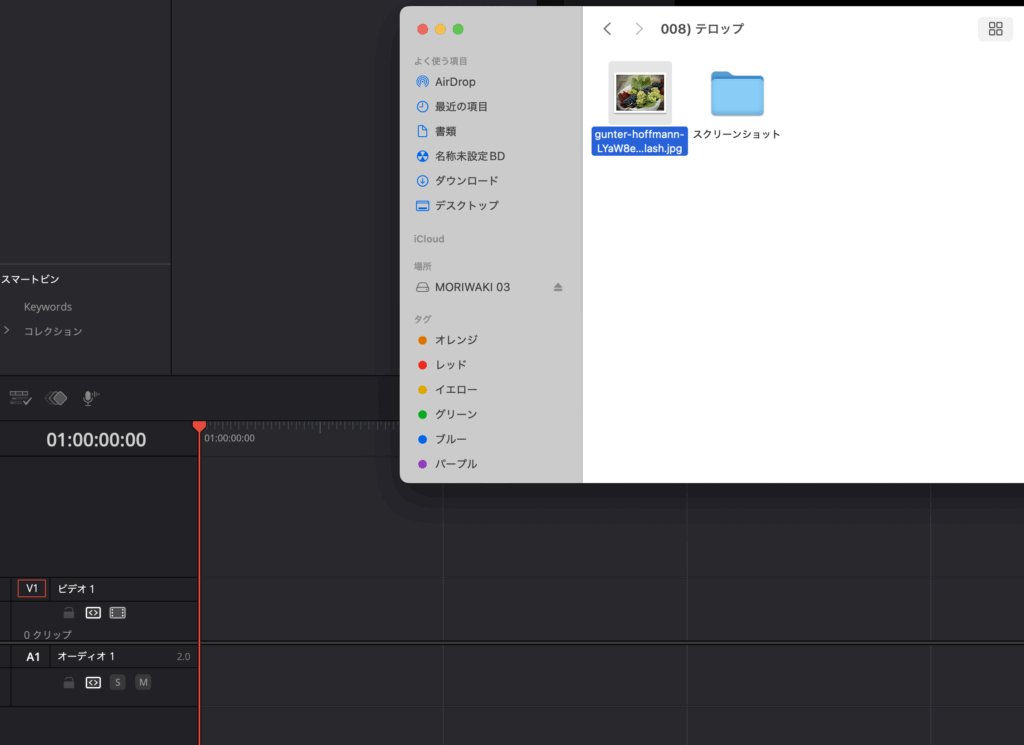Click the timeline view options icon

(20, 398)
